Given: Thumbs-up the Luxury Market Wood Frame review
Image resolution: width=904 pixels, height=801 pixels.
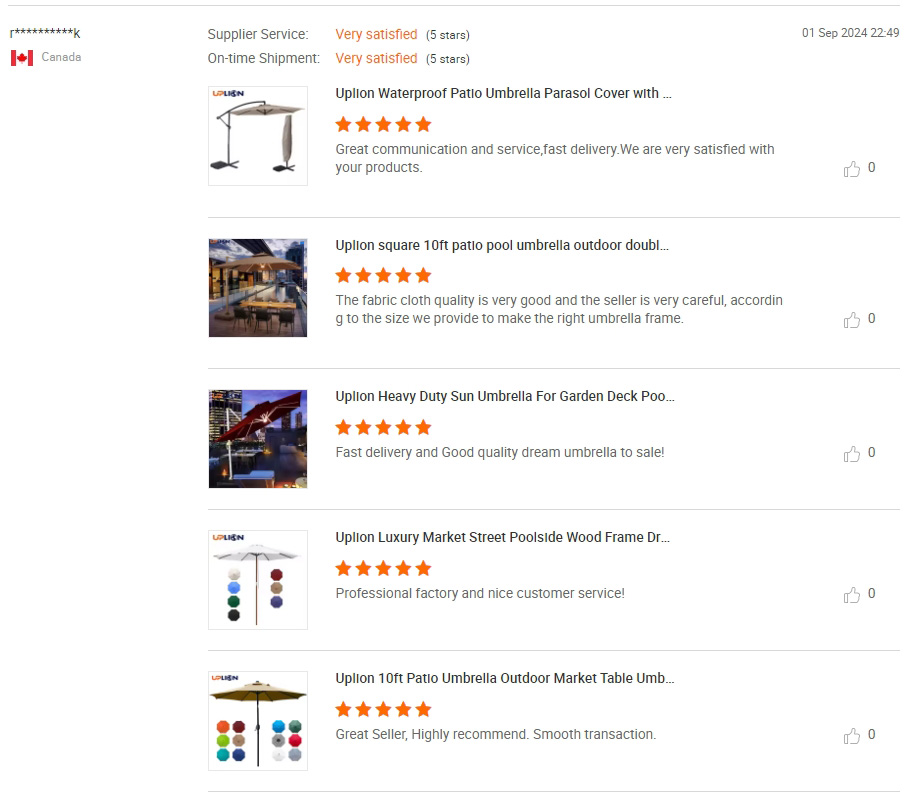Looking at the screenshot, I should pyautogui.click(x=852, y=595).
